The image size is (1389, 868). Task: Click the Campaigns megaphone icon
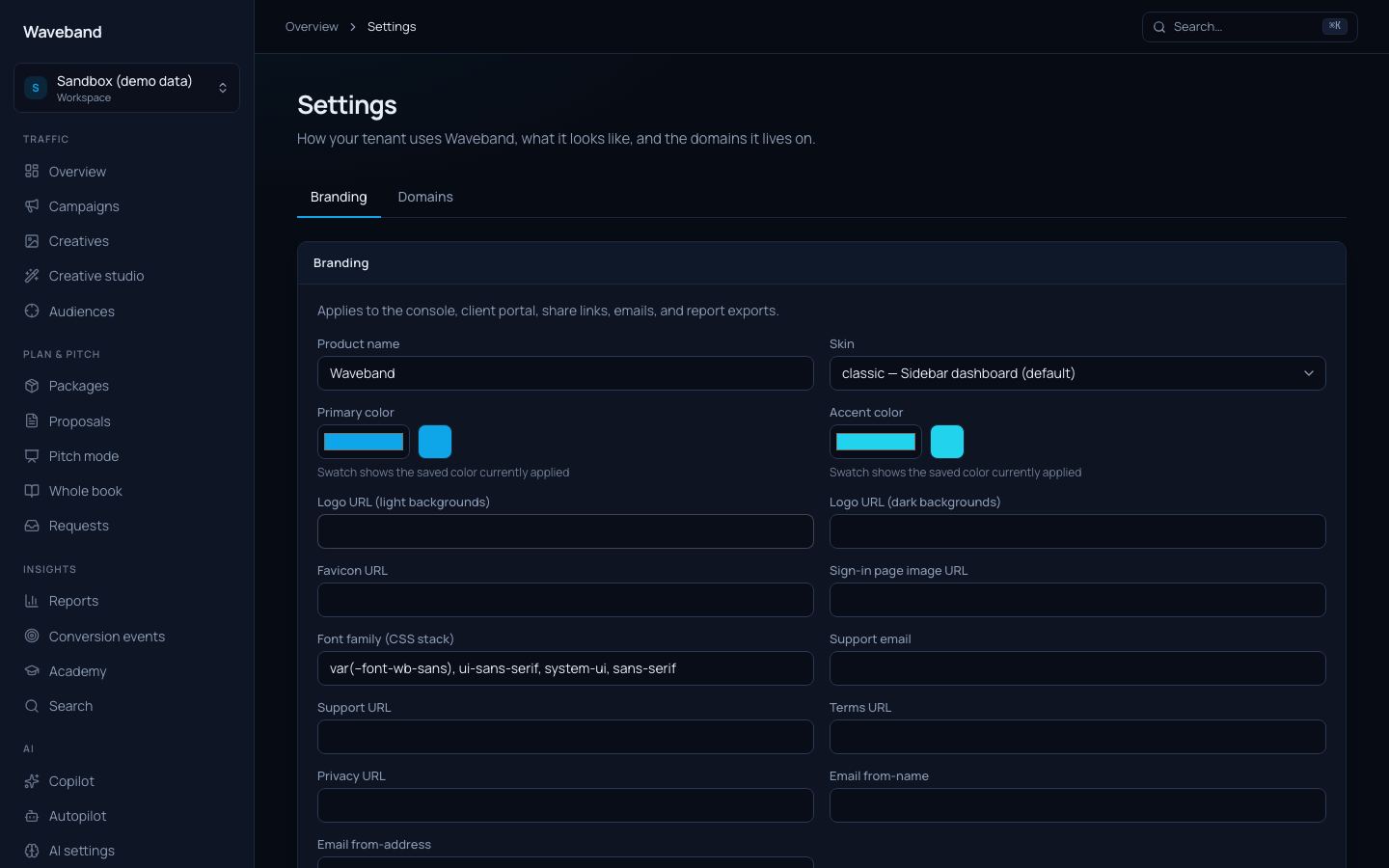(32, 206)
